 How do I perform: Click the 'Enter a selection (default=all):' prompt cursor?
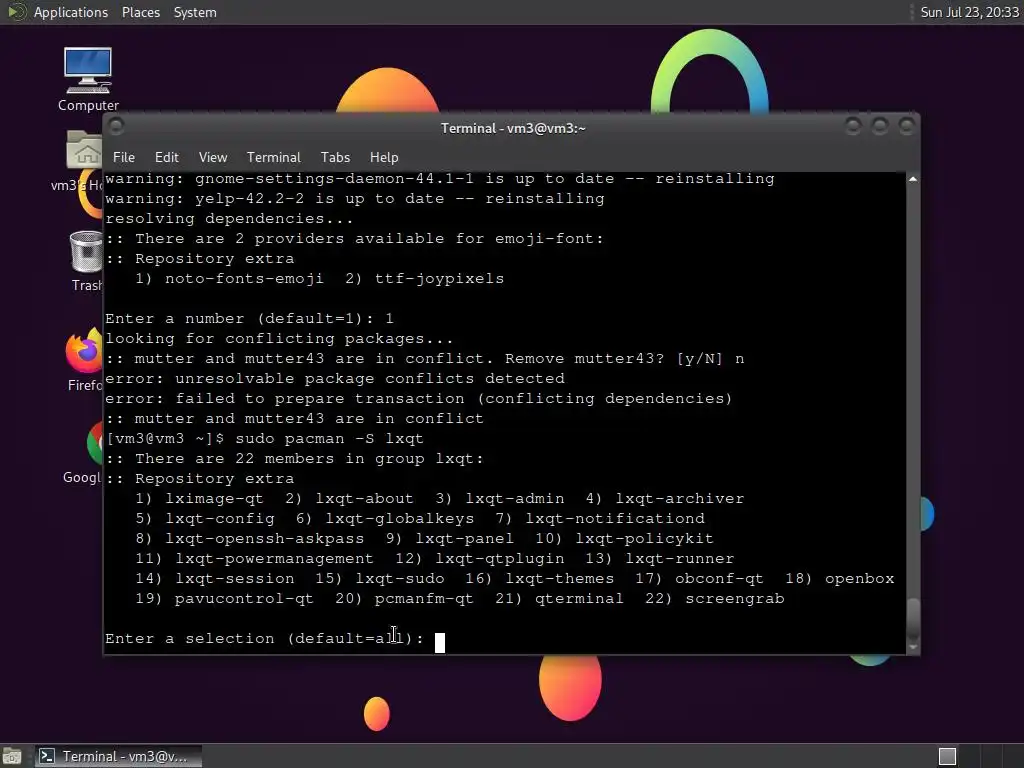(x=440, y=643)
